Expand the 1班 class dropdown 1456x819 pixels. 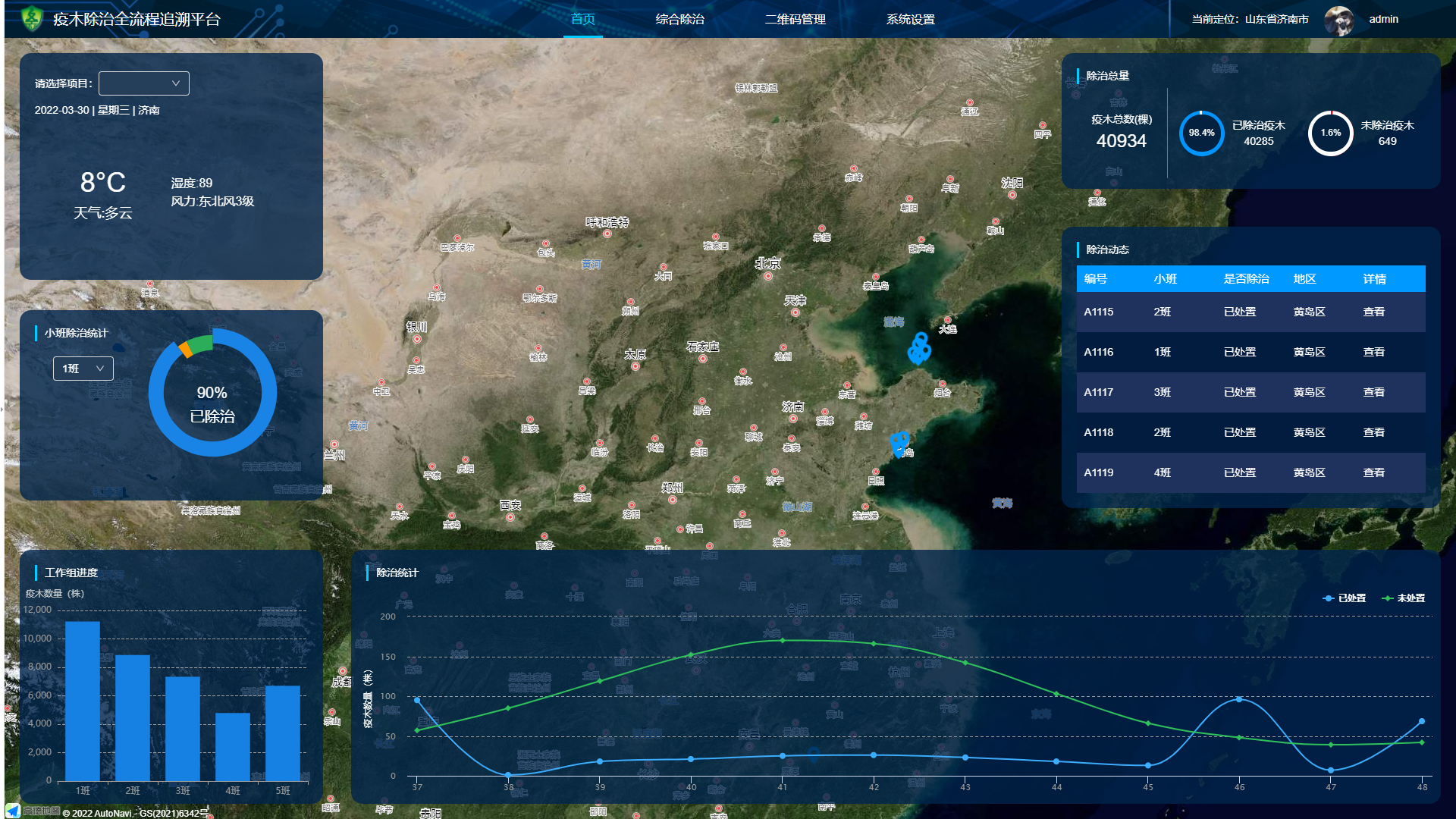83,369
